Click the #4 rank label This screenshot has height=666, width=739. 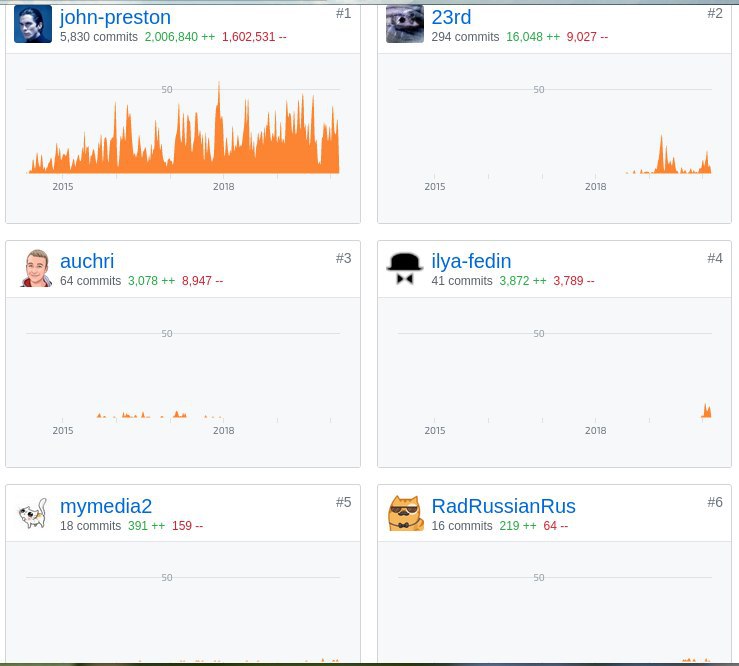click(714, 258)
